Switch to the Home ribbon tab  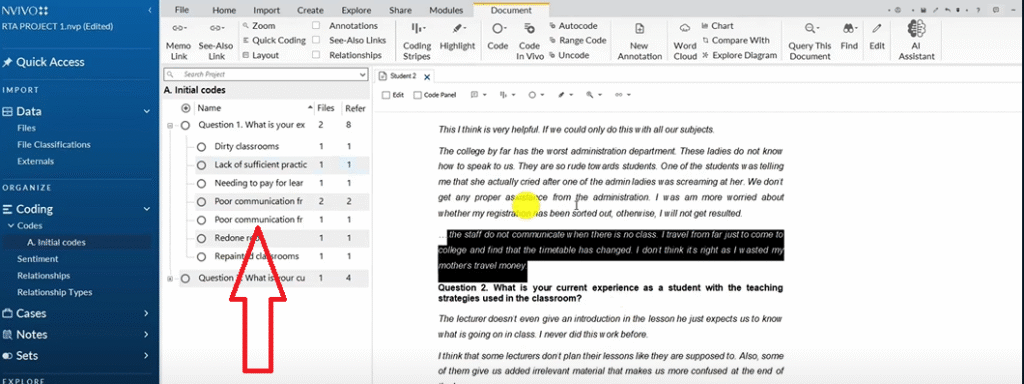pyautogui.click(x=224, y=10)
